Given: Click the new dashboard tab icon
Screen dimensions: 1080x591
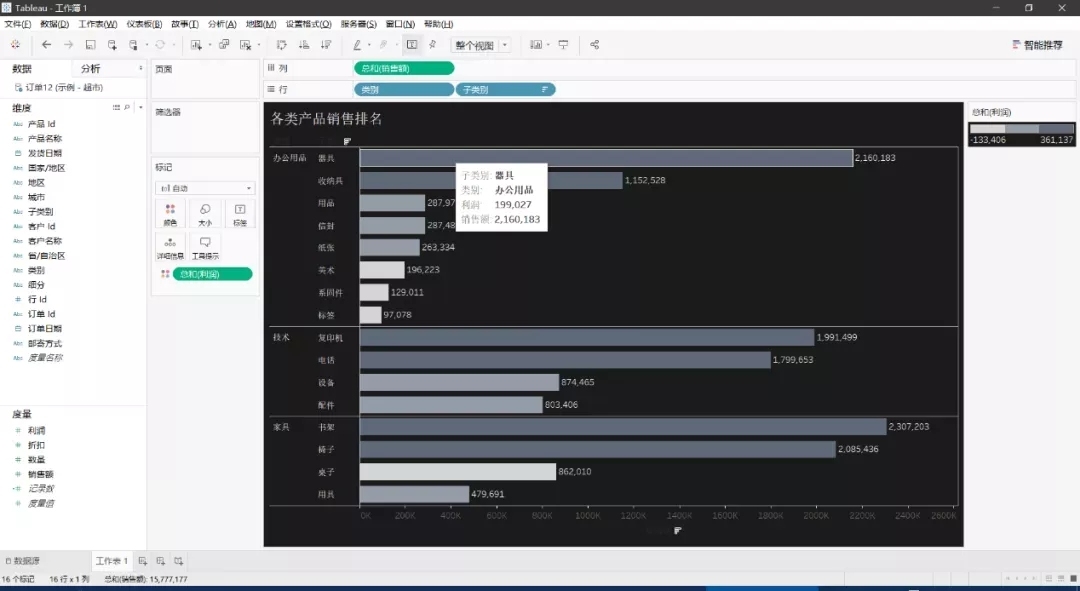Looking at the screenshot, I should 160,561.
